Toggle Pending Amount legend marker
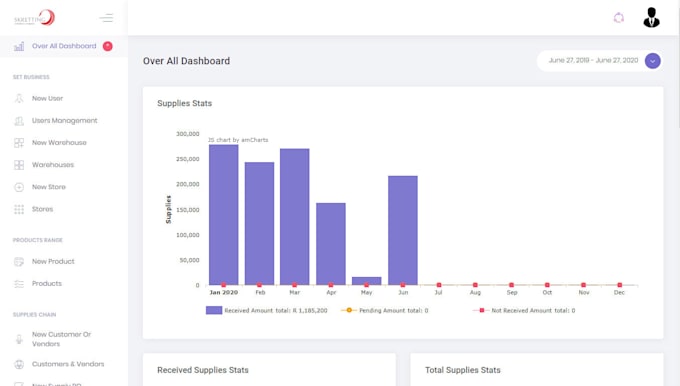The image size is (680, 386). [349, 310]
